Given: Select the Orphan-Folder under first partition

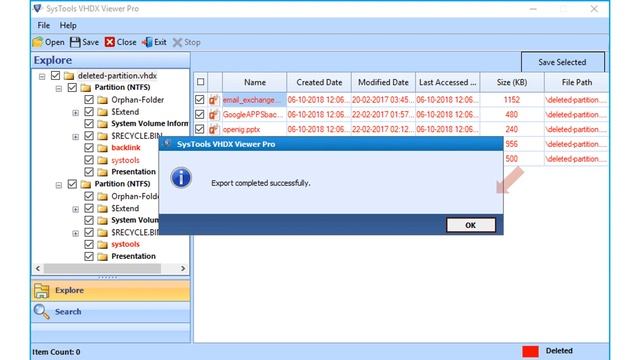Looking at the screenshot, I should coord(138,100).
